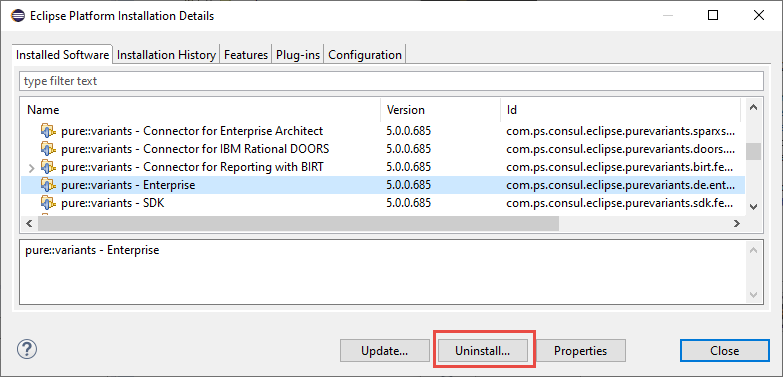The width and height of the screenshot is (783, 377).
Task: Click the Eclipse logo in title bar
Action: point(17,15)
